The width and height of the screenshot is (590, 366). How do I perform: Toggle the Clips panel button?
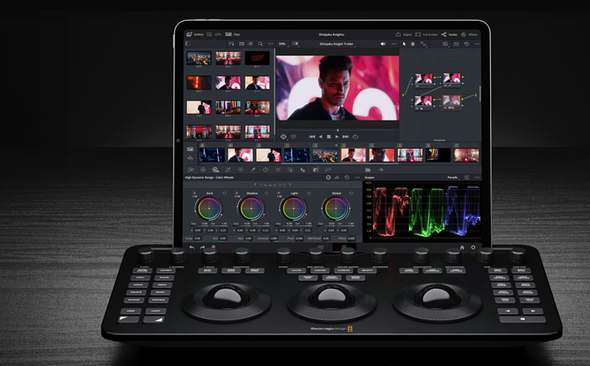coord(233,34)
